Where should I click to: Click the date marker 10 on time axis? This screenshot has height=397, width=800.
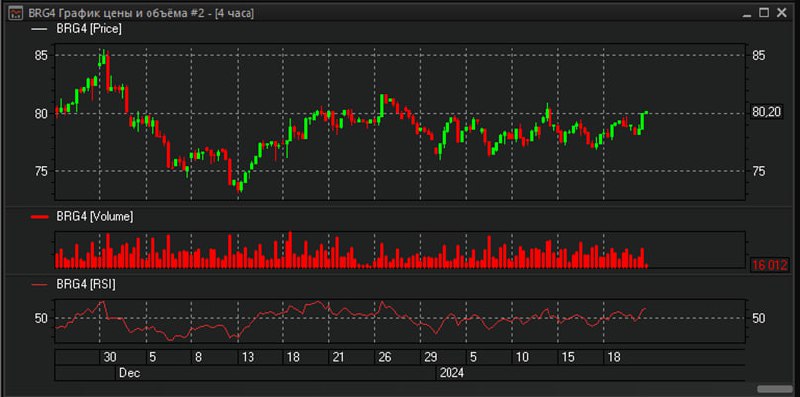click(522, 357)
